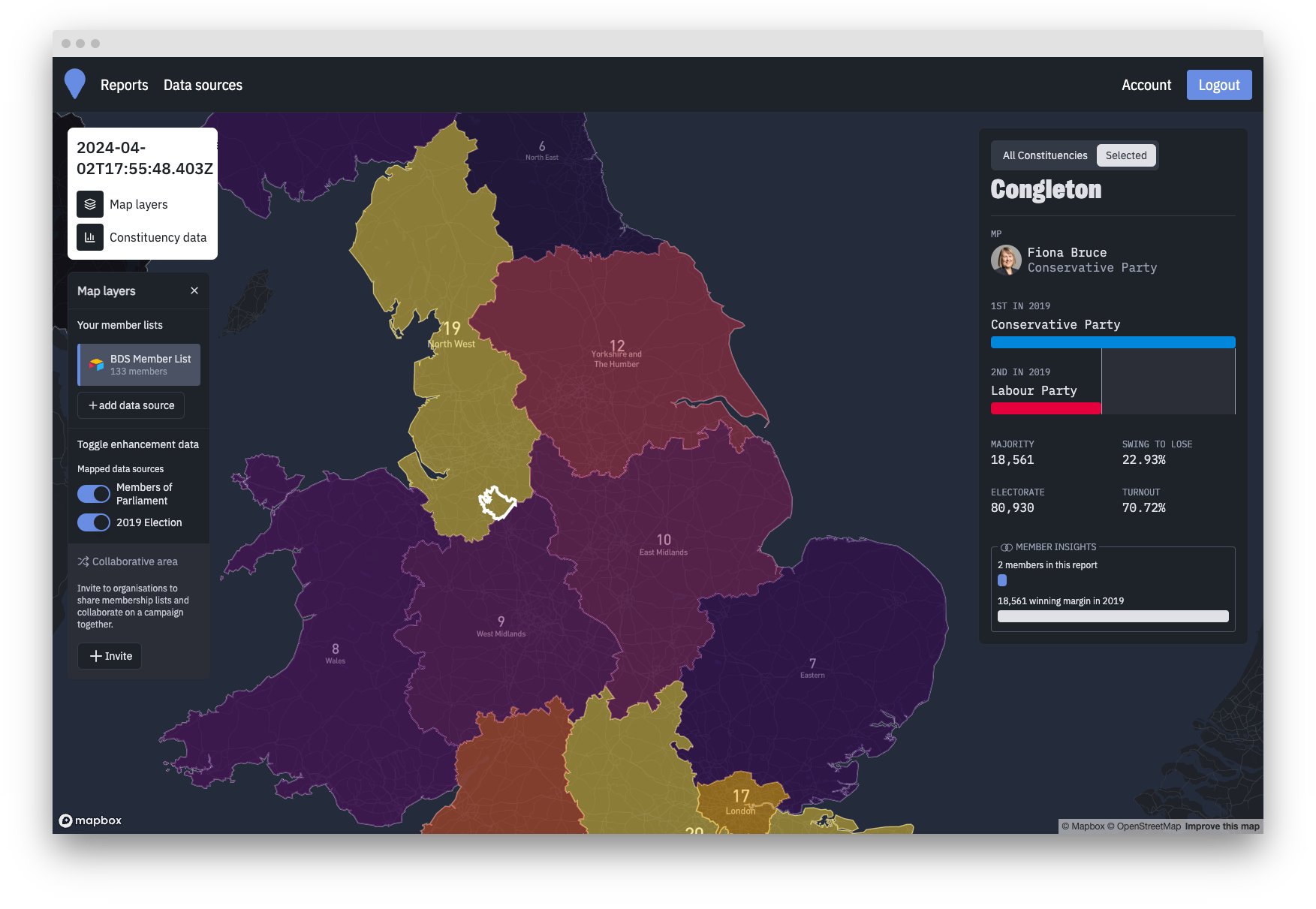The height and width of the screenshot is (909, 1316).
Task: Open the Reports menu
Action: tap(124, 85)
